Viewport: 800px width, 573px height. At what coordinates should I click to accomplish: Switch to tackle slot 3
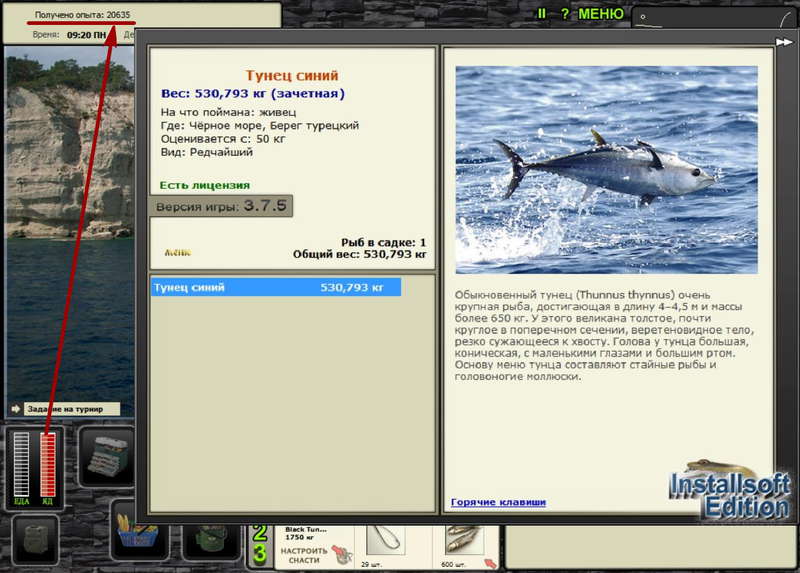pyautogui.click(x=260, y=554)
